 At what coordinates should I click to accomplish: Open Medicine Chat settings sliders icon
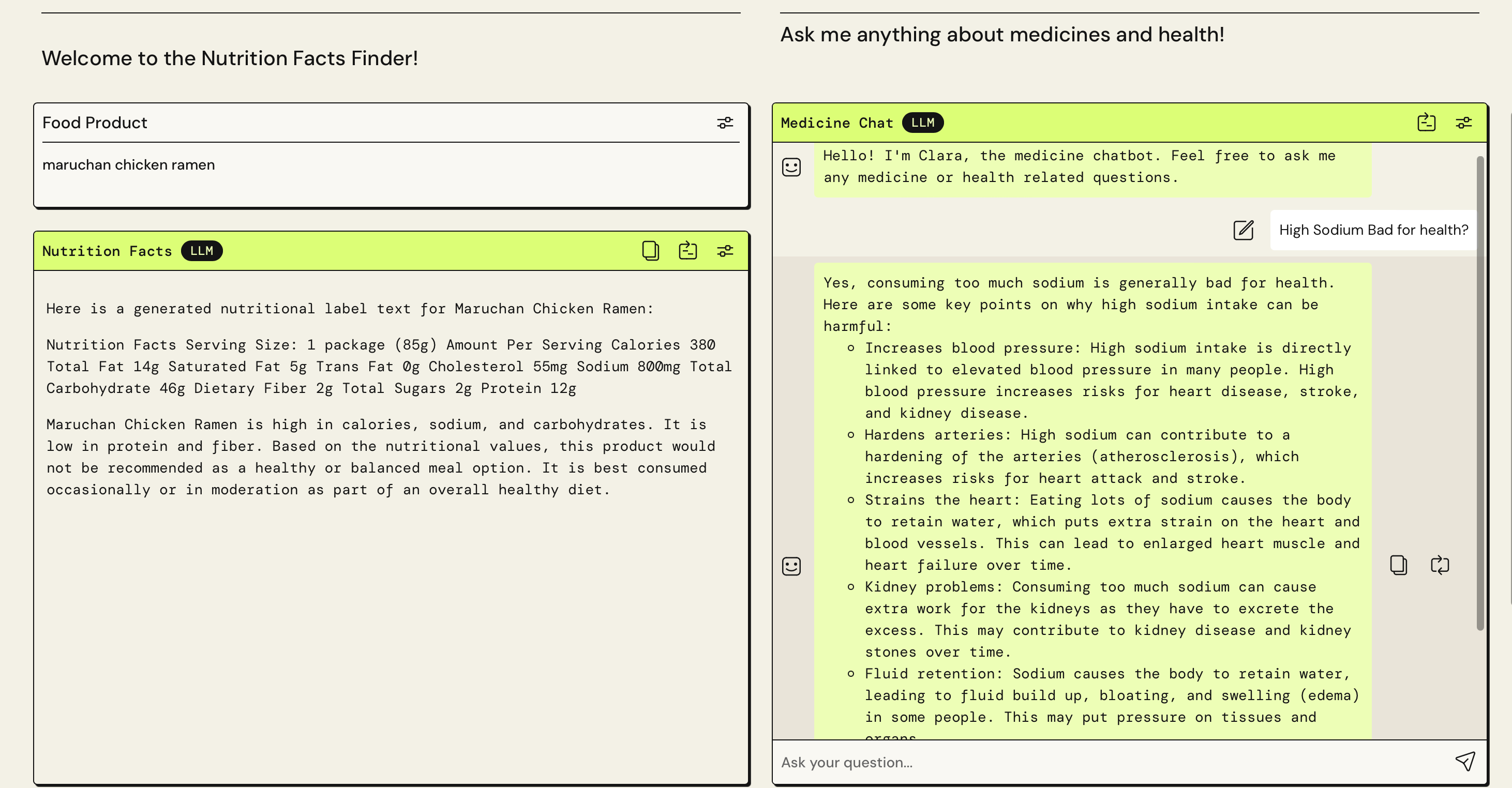[x=1464, y=122]
